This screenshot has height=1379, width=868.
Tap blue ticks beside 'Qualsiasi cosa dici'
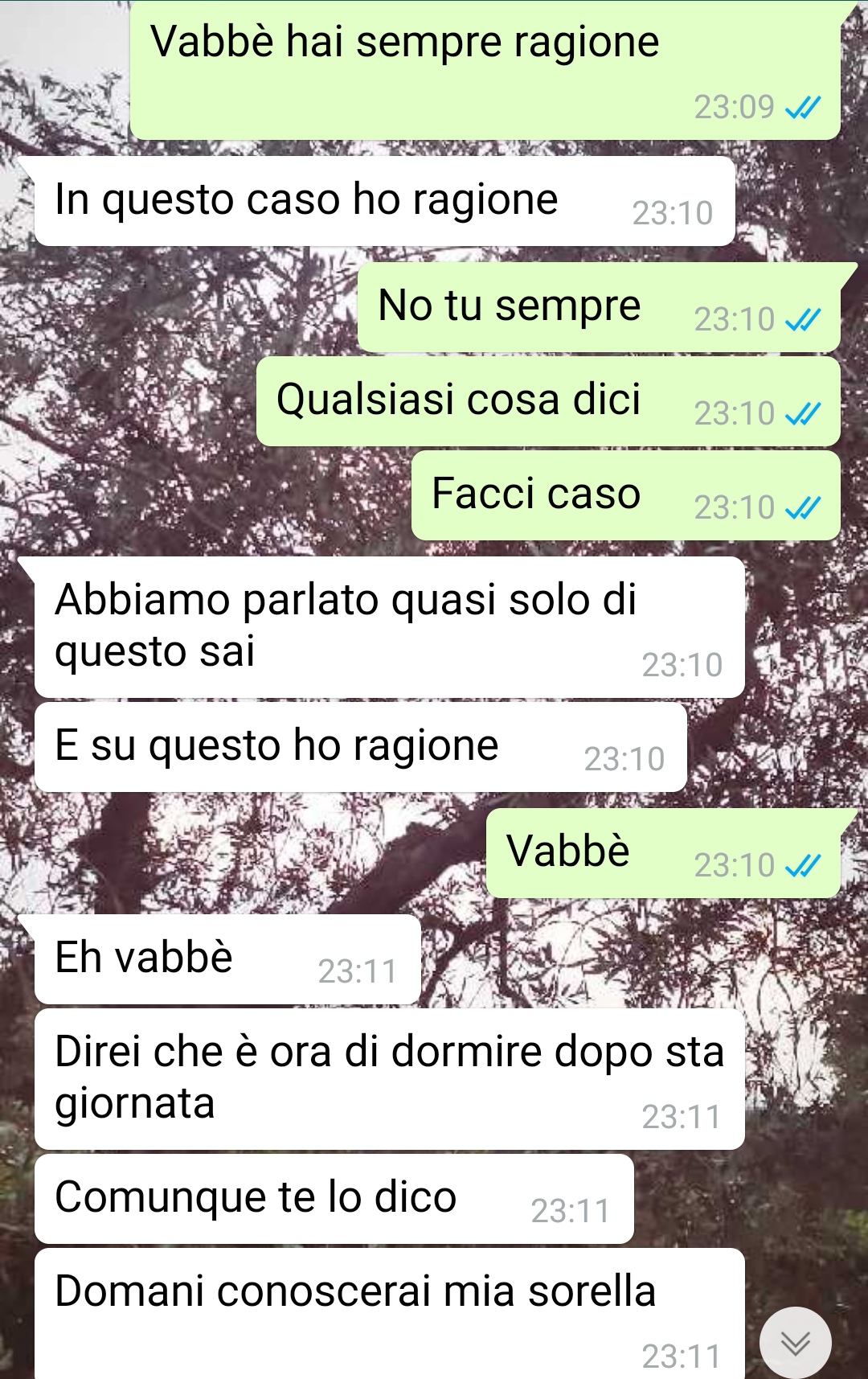tap(803, 414)
